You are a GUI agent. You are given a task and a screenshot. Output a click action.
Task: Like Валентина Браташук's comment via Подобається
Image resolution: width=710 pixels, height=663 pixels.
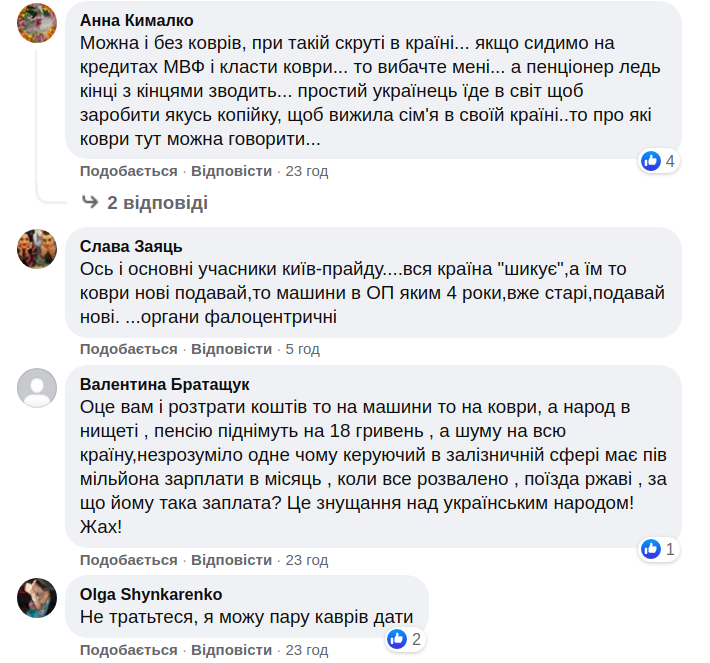pos(128,559)
